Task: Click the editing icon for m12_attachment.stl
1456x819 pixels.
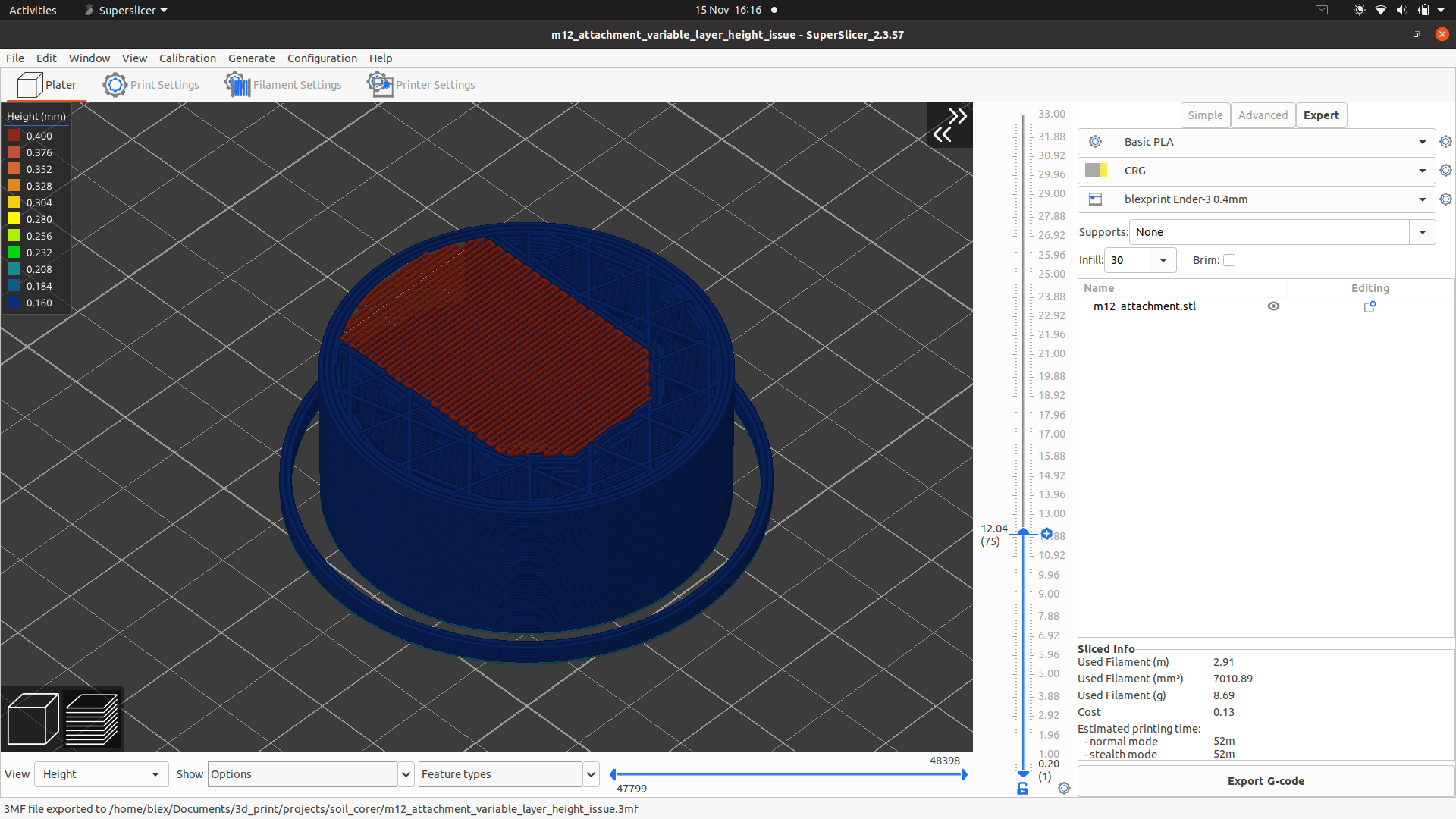Action: pos(1370,306)
